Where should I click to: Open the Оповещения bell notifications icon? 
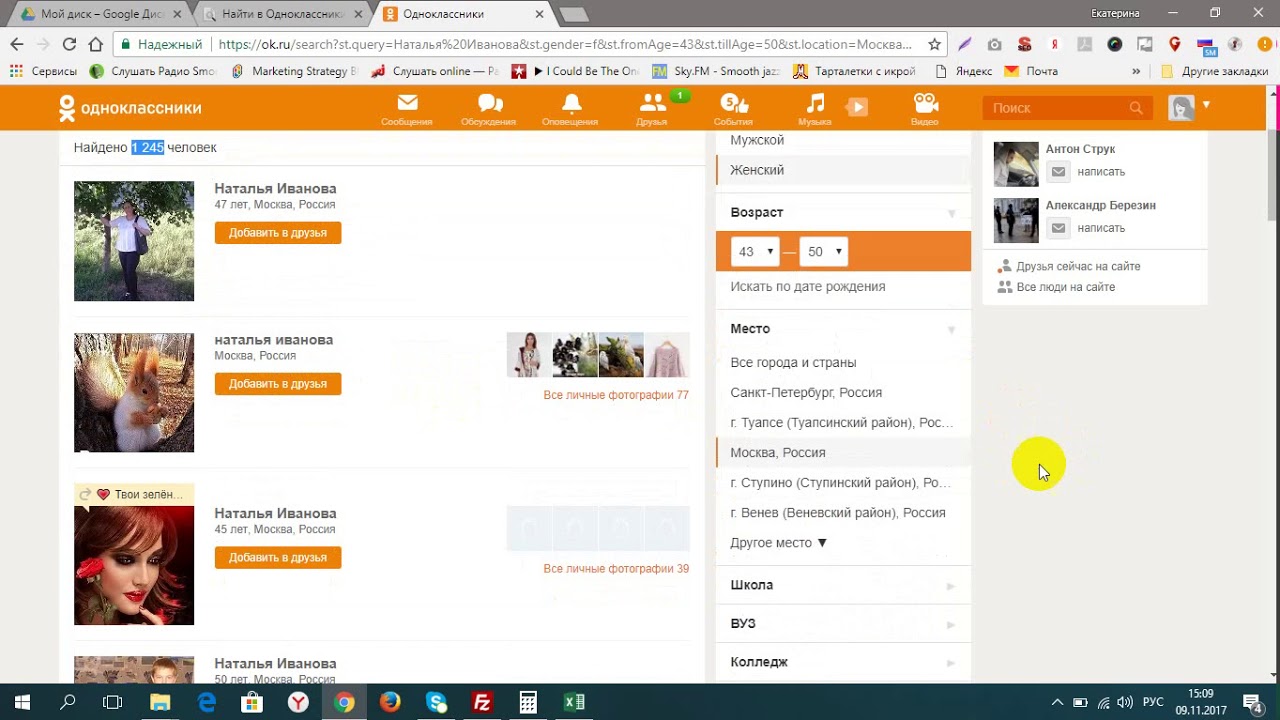[570, 108]
